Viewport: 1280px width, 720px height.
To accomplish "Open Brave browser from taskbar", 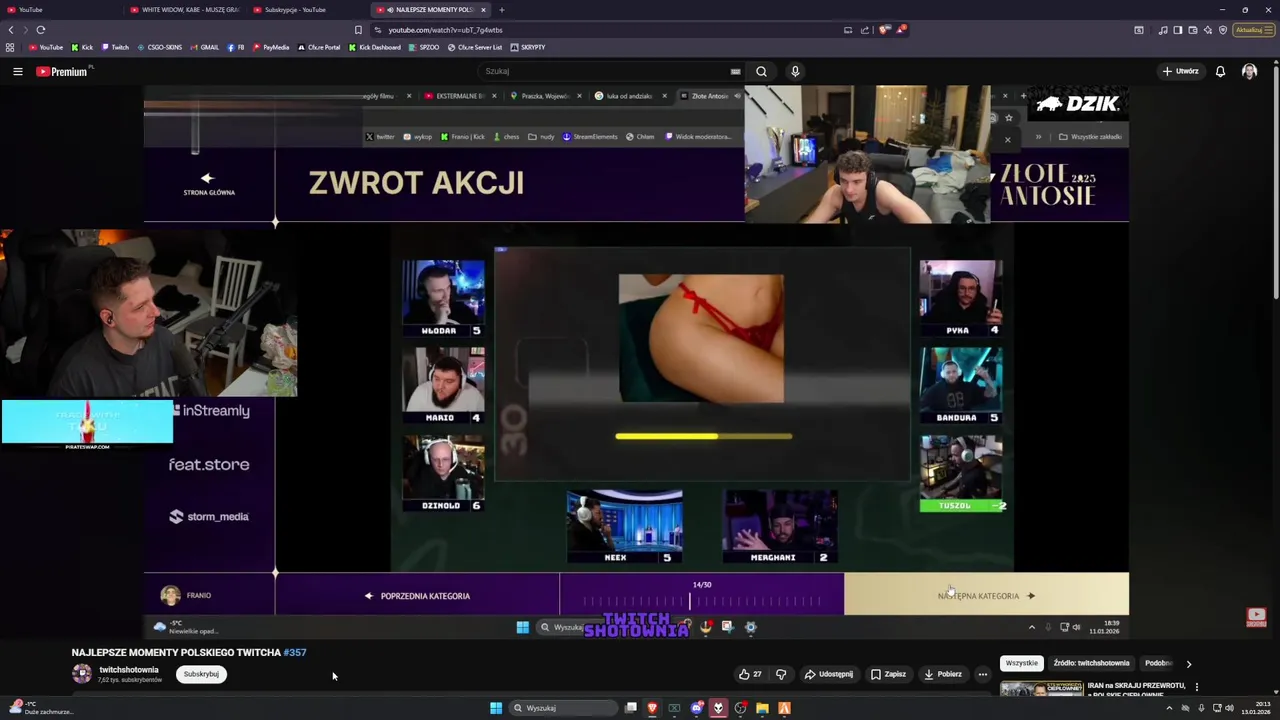I will coord(652,708).
